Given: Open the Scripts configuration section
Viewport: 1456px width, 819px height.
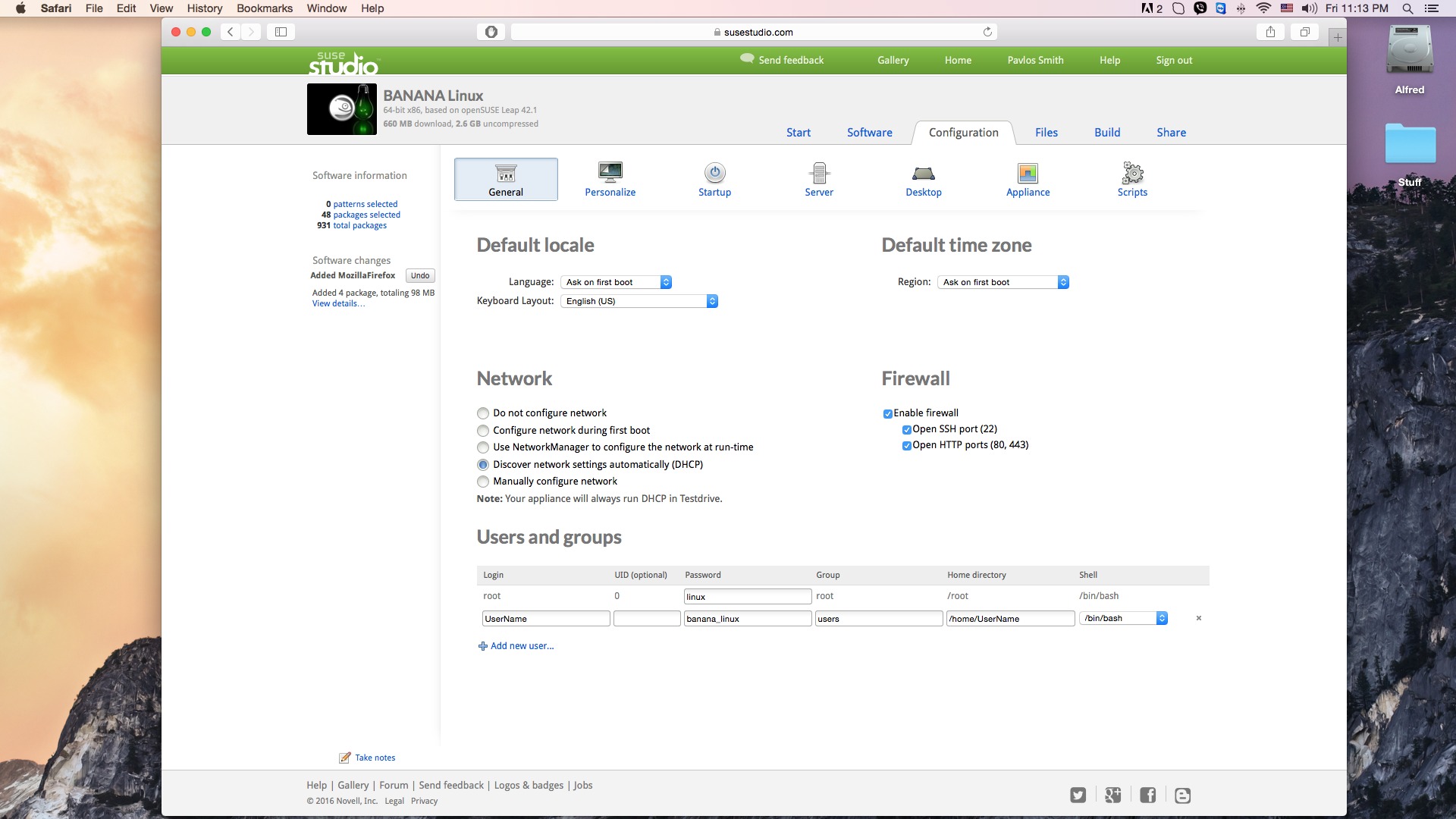Looking at the screenshot, I should [x=1131, y=180].
